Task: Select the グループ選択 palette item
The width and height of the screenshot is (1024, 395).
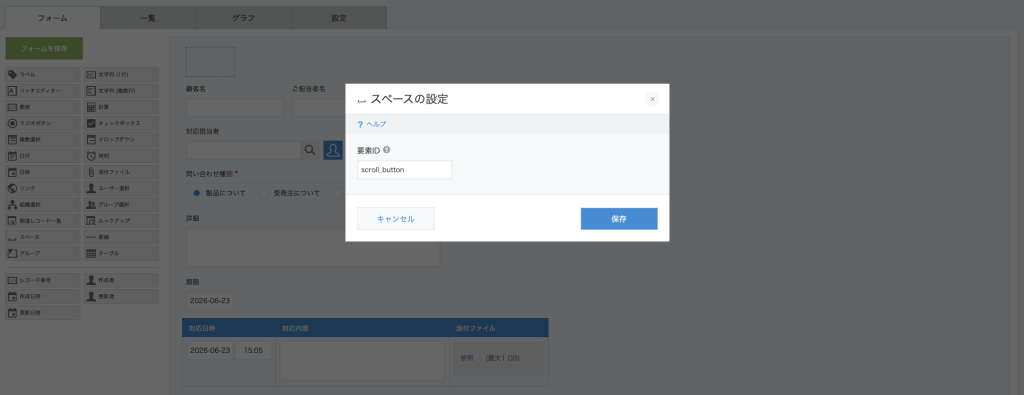Action: click(x=121, y=204)
